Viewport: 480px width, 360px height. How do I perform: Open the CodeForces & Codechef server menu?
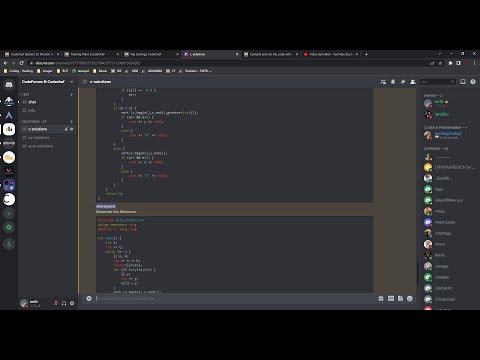[x=47, y=82]
